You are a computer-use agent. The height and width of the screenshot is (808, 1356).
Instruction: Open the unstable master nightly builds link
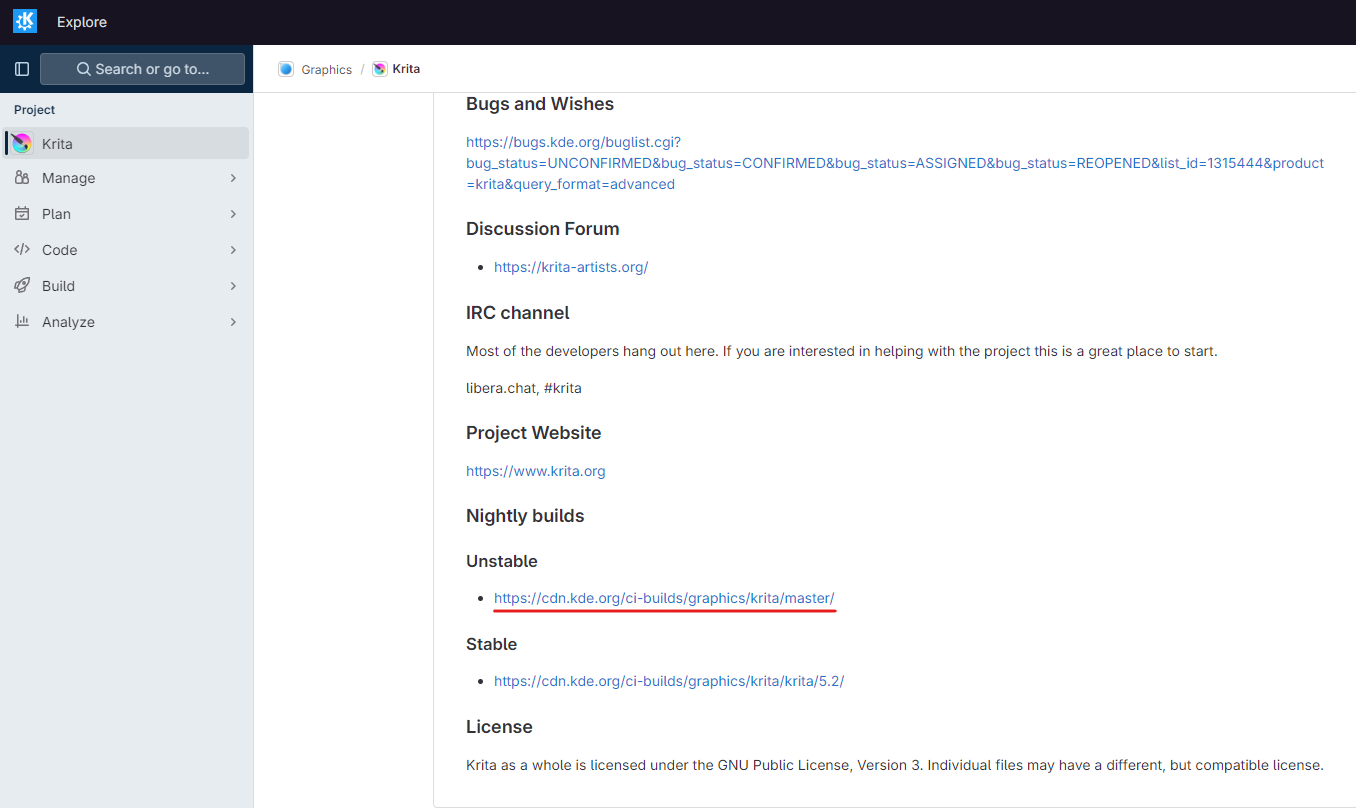tap(664, 598)
